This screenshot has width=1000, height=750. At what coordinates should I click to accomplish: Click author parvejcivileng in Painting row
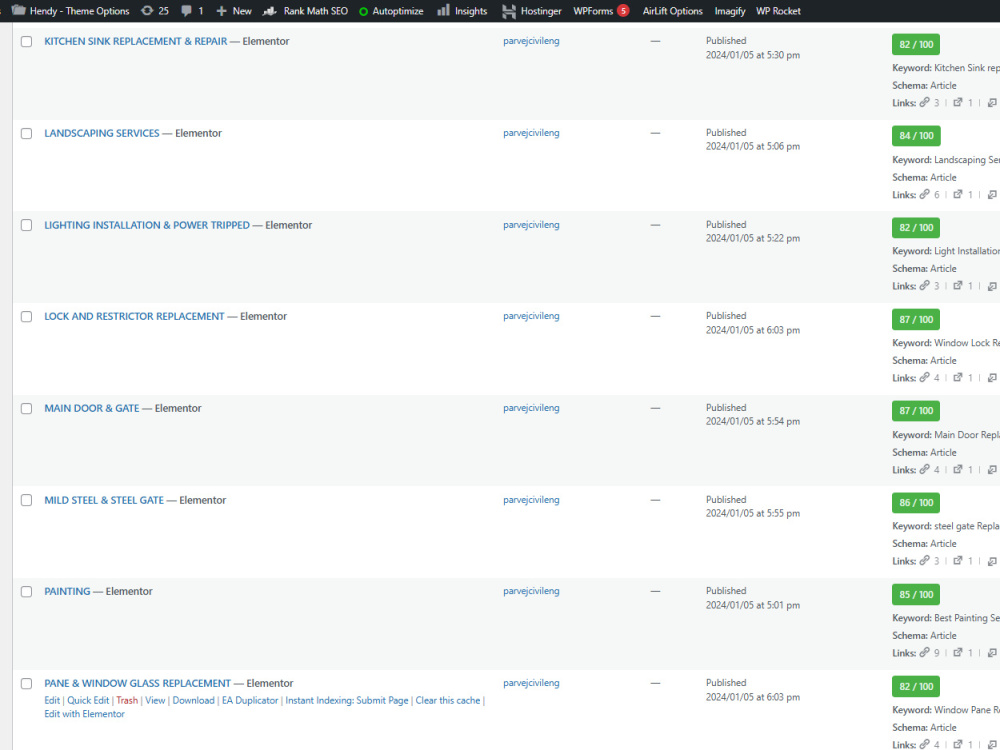coord(531,591)
